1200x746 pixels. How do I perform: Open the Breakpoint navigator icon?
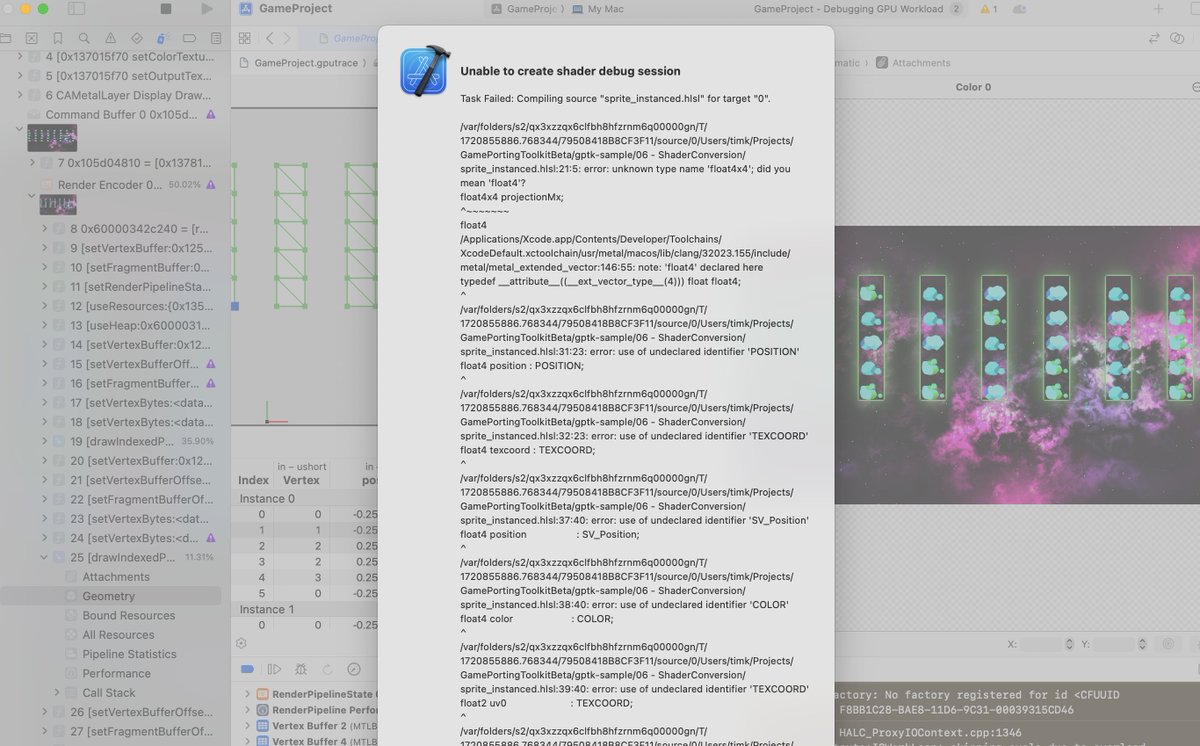[x=189, y=38]
